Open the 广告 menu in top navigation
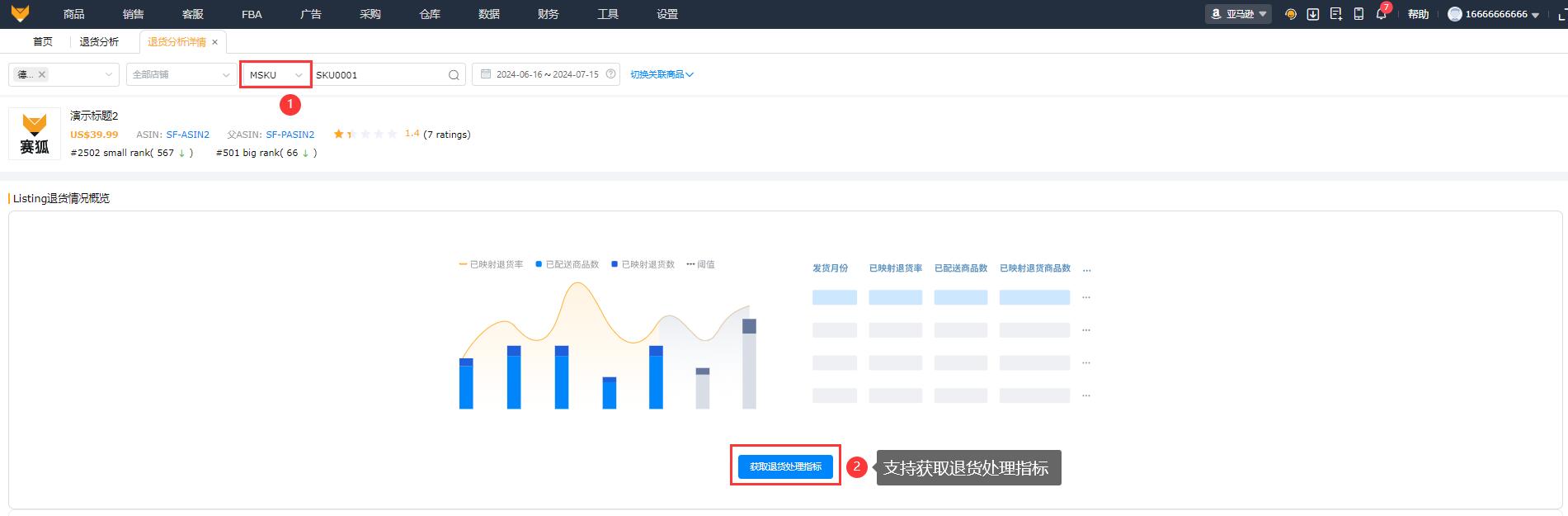 click(311, 14)
